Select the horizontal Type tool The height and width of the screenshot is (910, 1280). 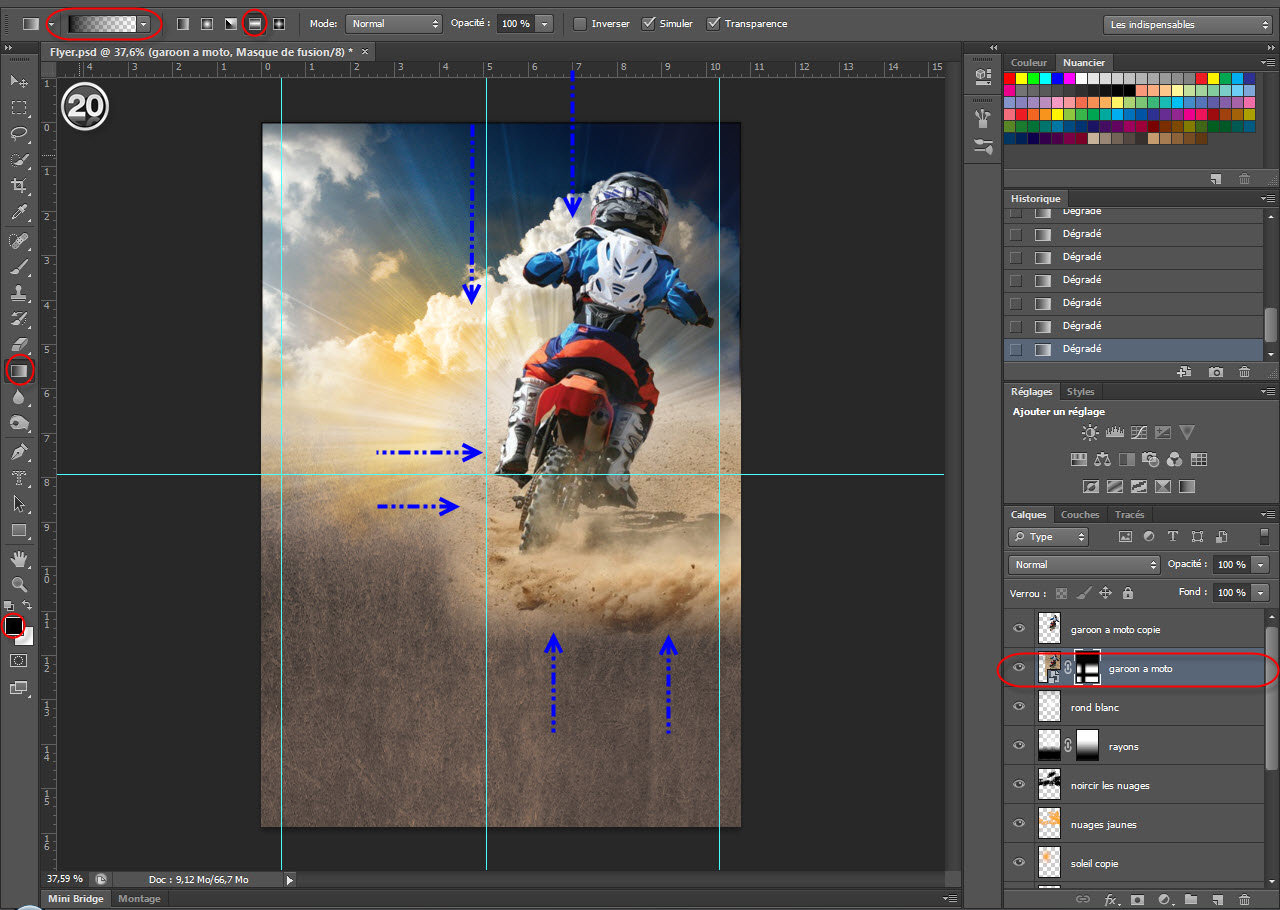point(19,478)
